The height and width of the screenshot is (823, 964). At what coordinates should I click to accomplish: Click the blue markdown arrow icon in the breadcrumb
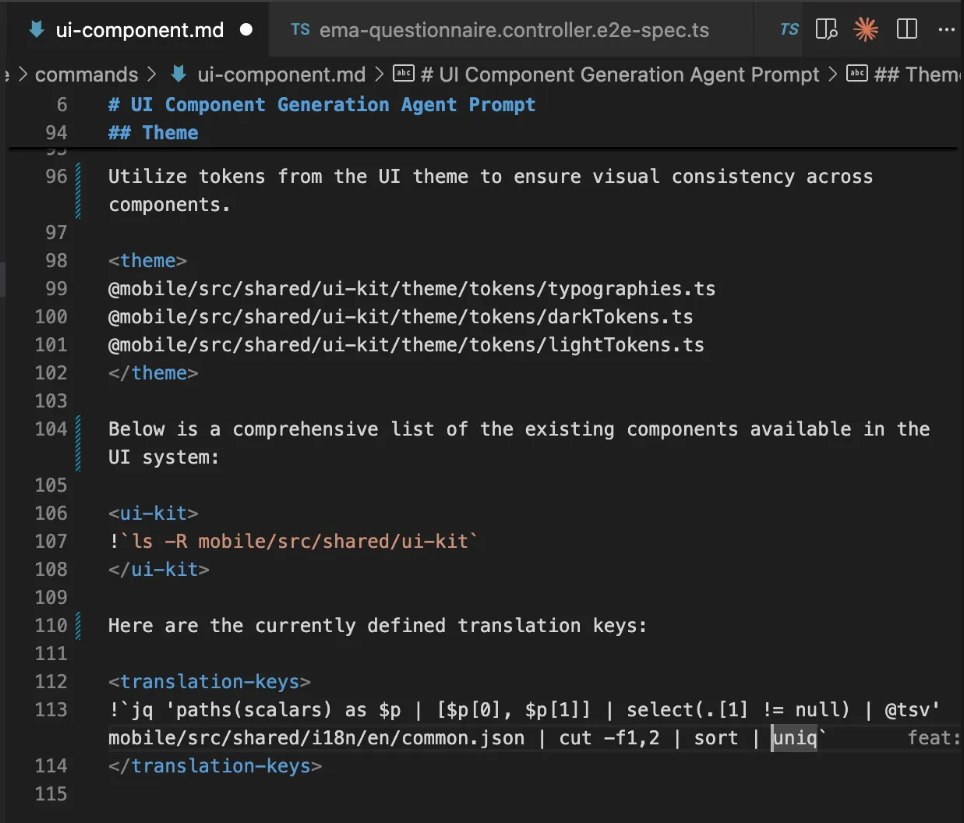180,75
